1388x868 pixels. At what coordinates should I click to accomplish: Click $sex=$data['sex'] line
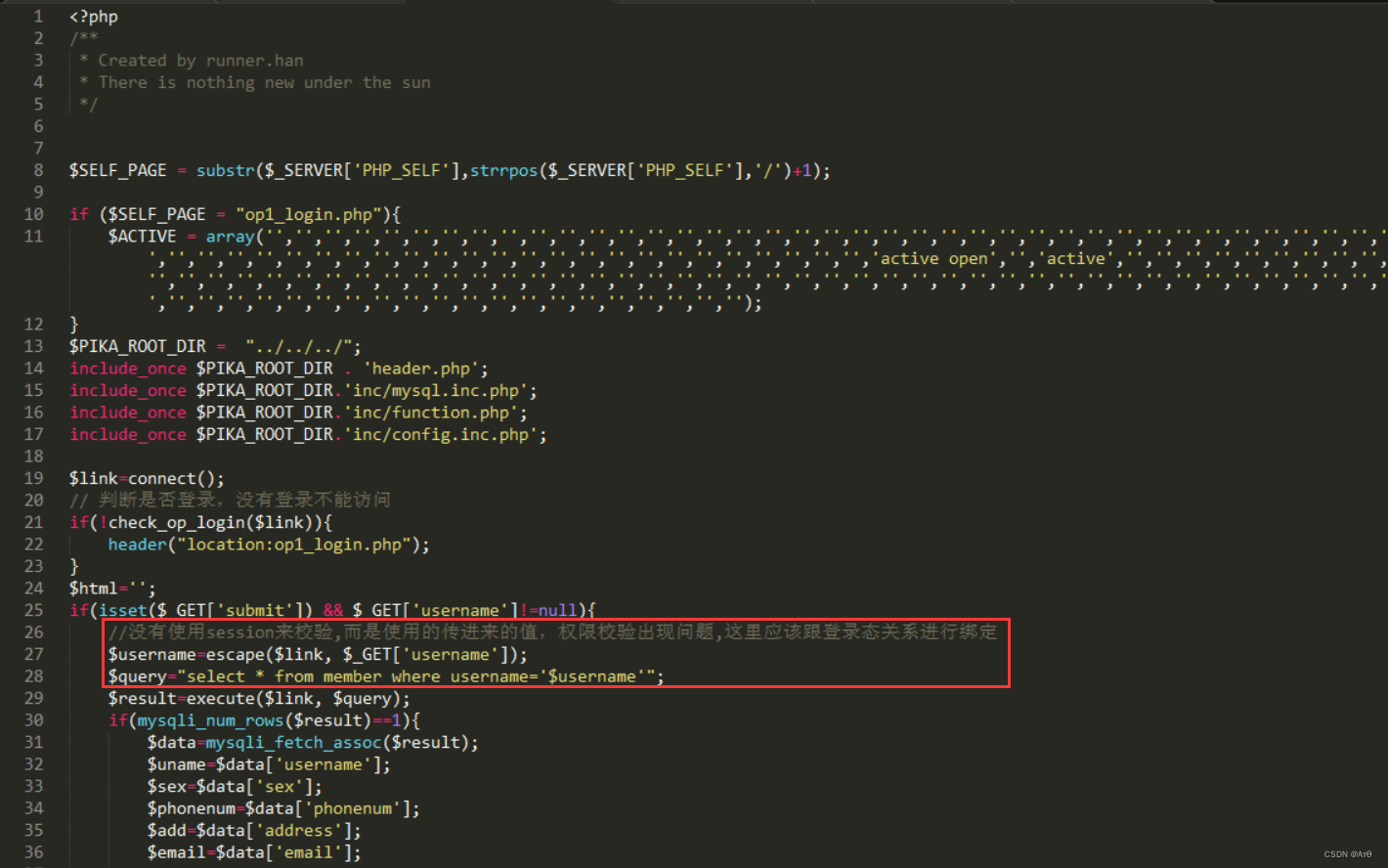point(235,786)
